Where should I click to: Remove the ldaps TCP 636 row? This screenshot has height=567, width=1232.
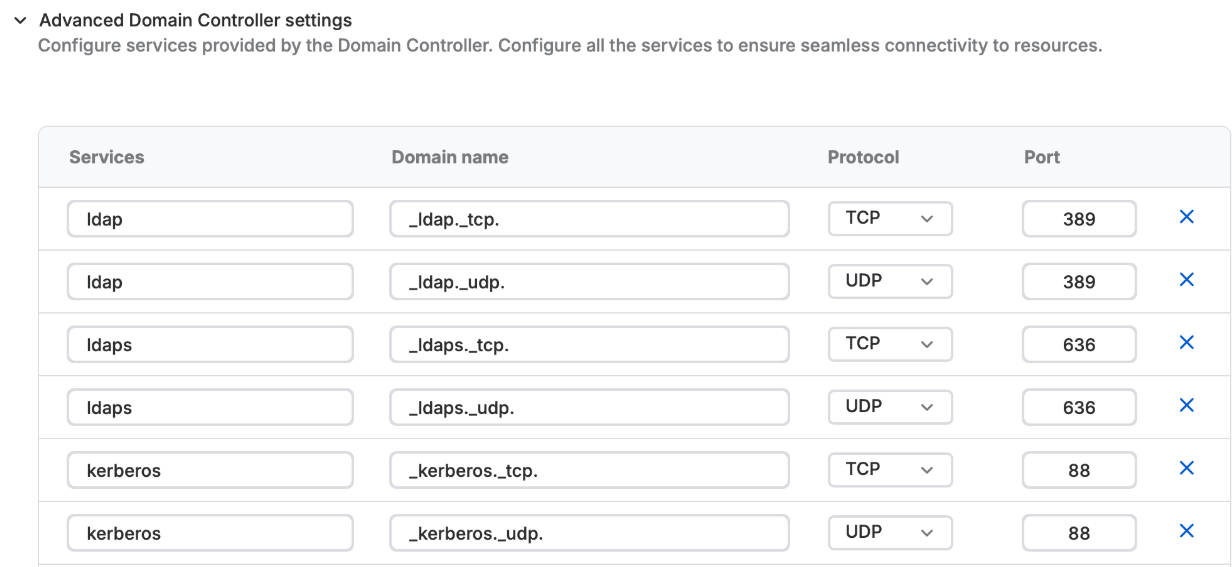pyautogui.click(x=1187, y=343)
